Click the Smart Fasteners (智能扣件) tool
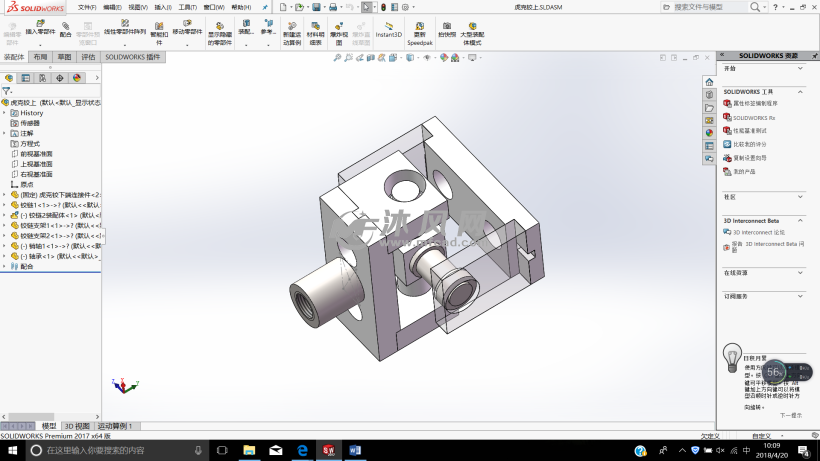This screenshot has width=820, height=461. (159, 33)
